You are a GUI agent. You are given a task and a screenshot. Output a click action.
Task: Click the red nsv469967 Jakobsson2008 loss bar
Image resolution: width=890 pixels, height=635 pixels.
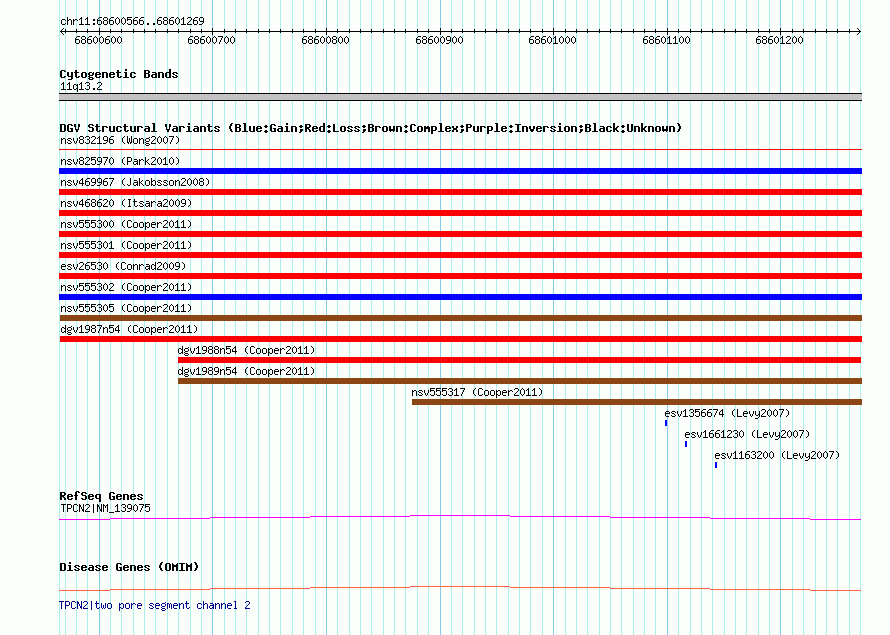click(x=460, y=192)
